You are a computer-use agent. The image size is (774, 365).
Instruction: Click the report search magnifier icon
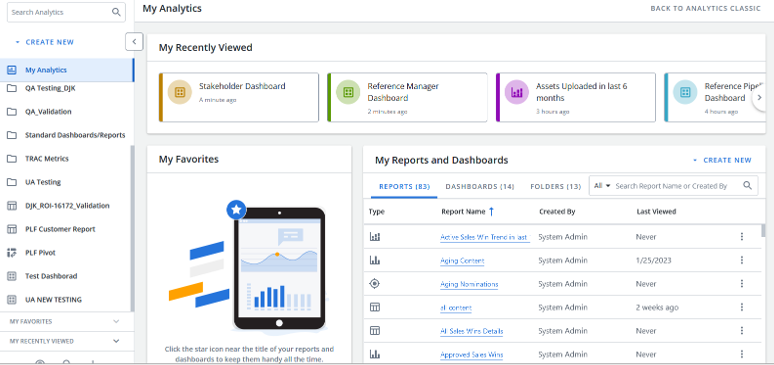(747, 186)
